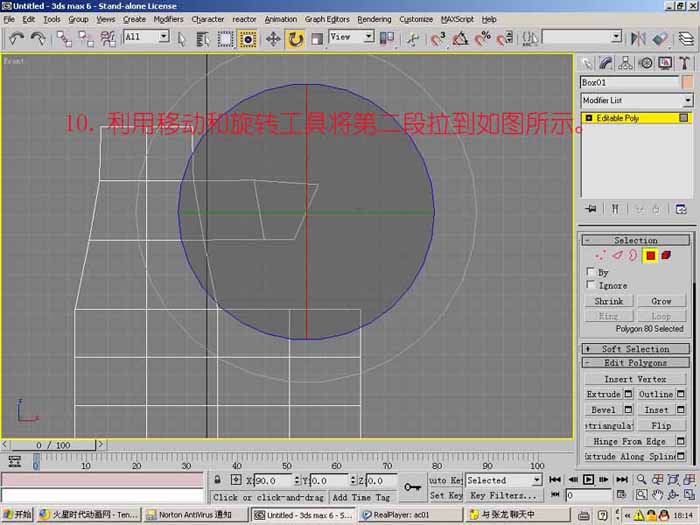Click the Mirror Selected Objects icon
This screenshot has height=525, width=700.
[638, 39]
